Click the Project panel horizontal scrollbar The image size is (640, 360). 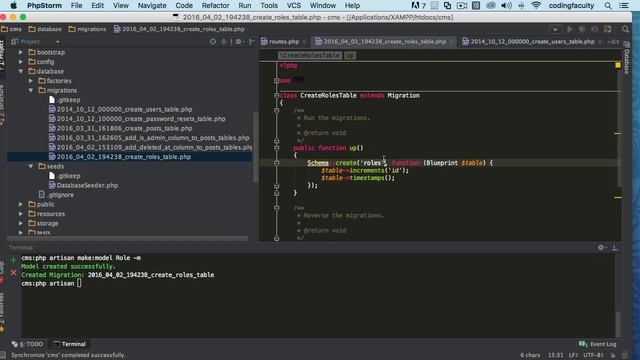[x=128, y=238]
